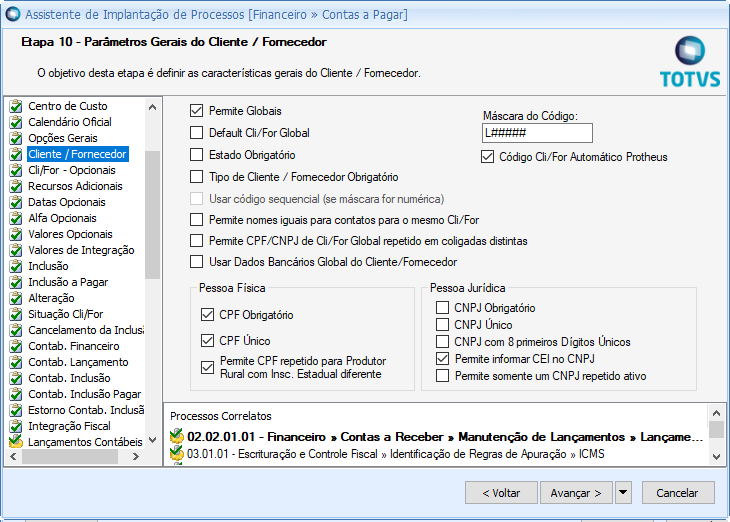Click the check icon beside Cancelamento da Inclusão

[16, 330]
